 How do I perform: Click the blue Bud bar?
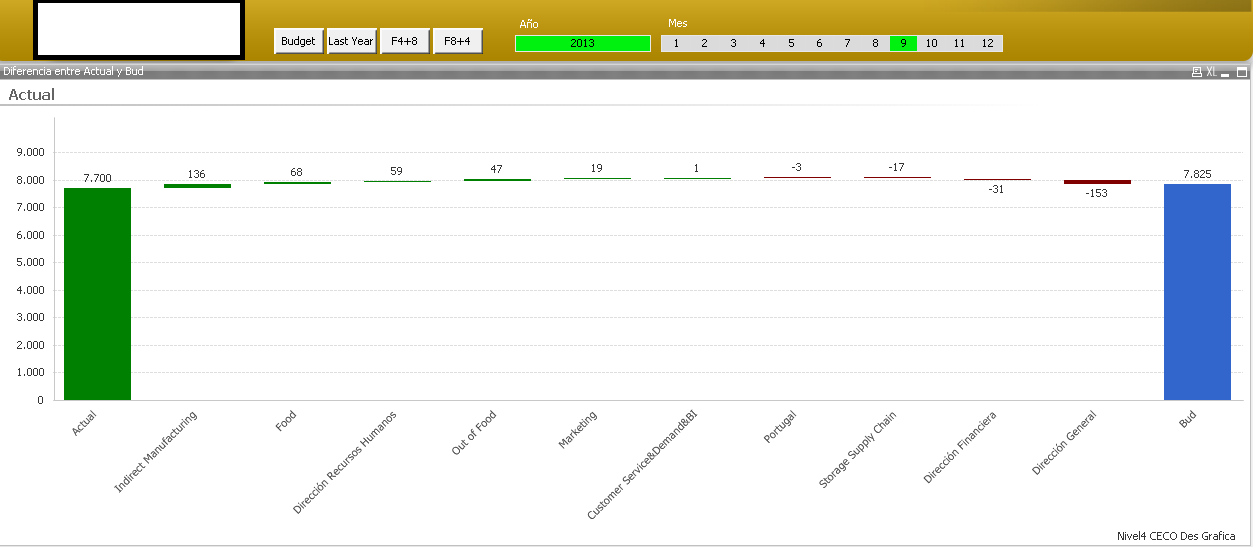tap(1197, 291)
